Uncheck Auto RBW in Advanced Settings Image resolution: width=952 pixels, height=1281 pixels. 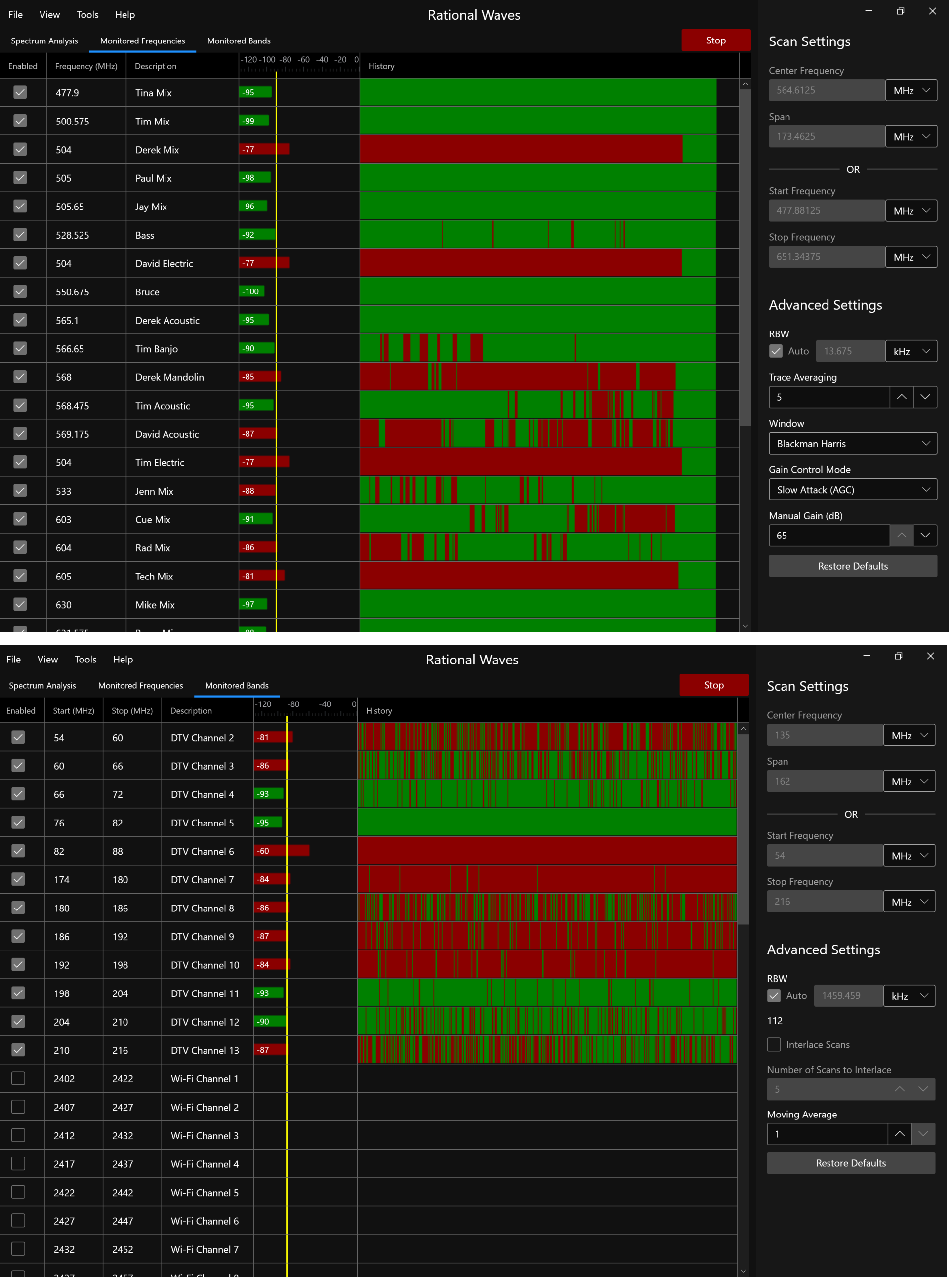776,350
